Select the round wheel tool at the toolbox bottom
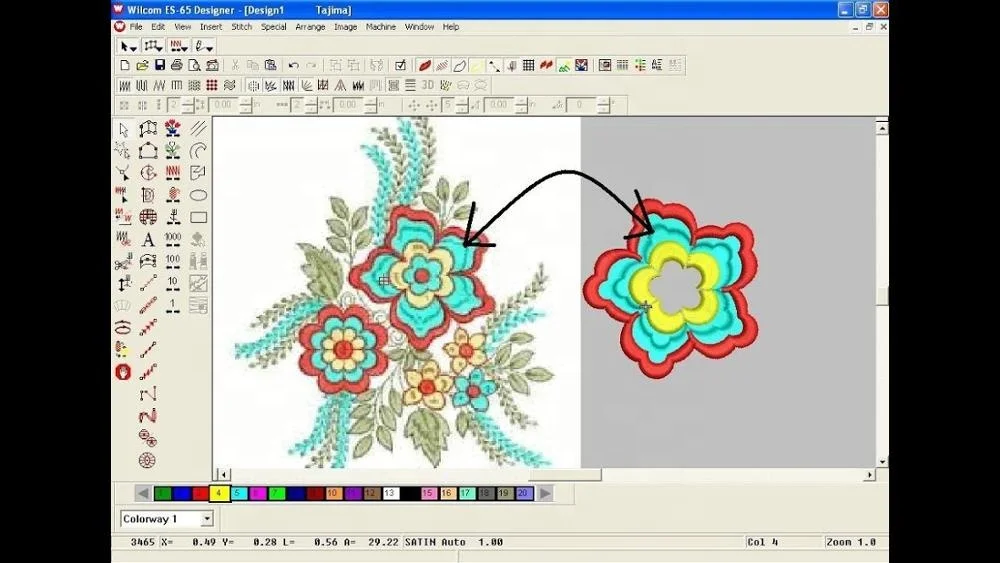 [x=147, y=460]
